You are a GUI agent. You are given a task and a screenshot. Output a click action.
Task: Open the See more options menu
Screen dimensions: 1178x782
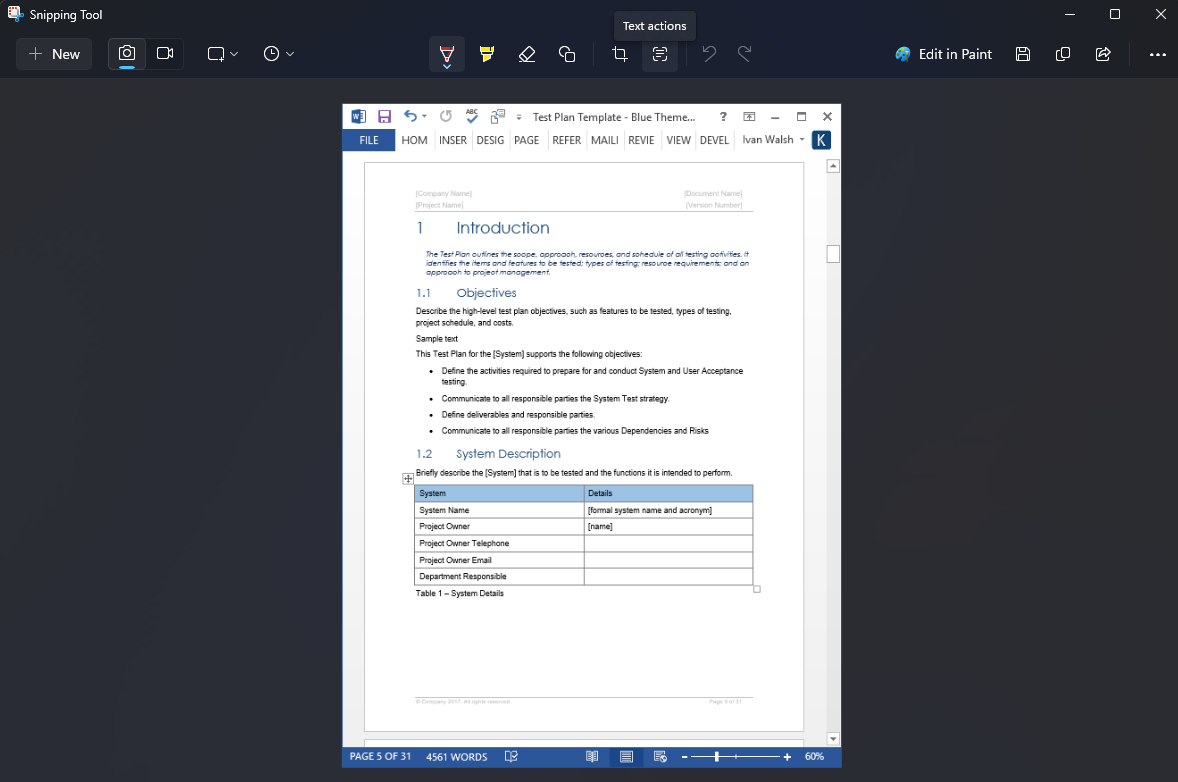(x=1157, y=54)
